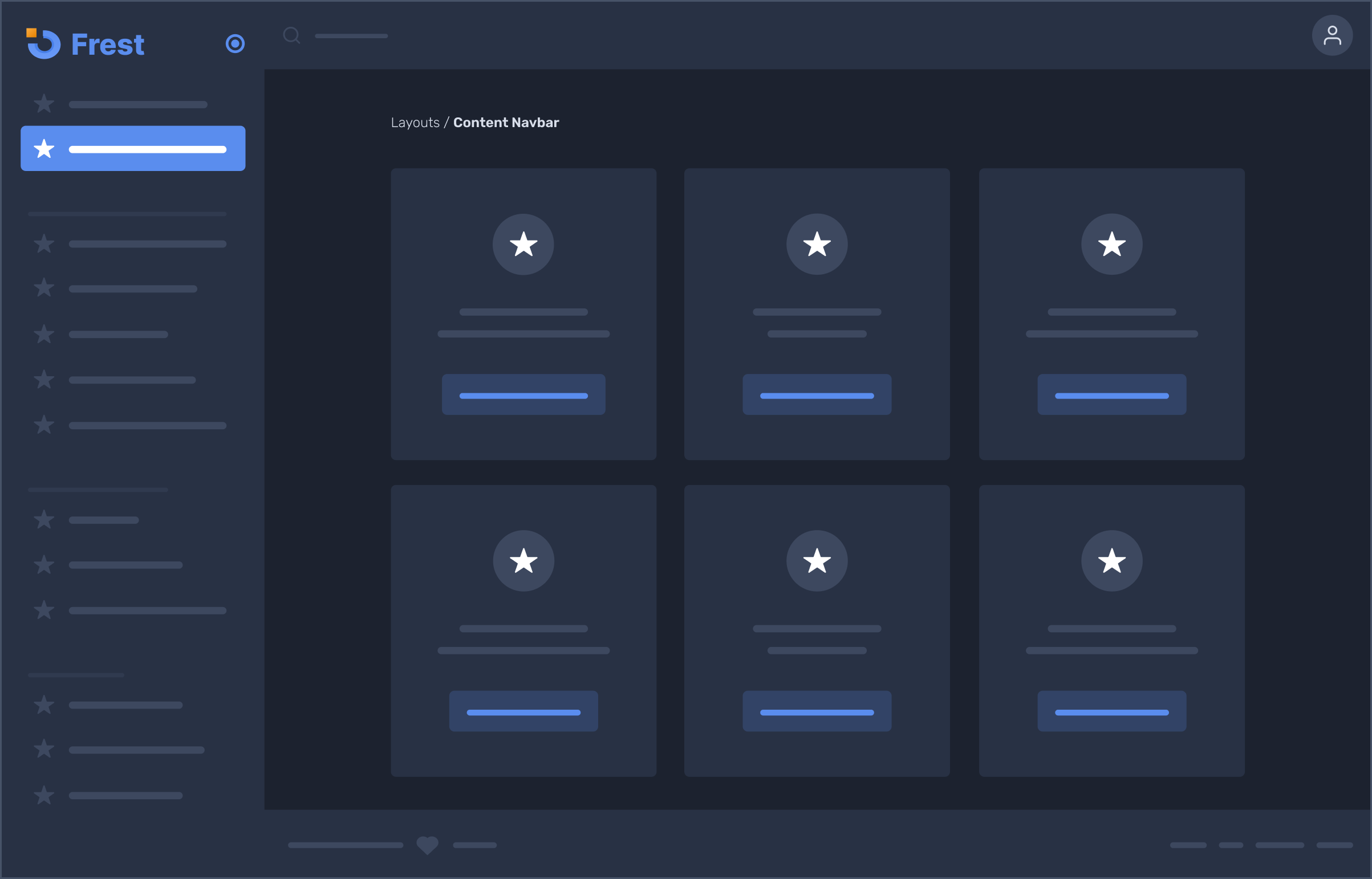
Task: Toggle the sidebar pin control next to the logo
Action: 236,43
